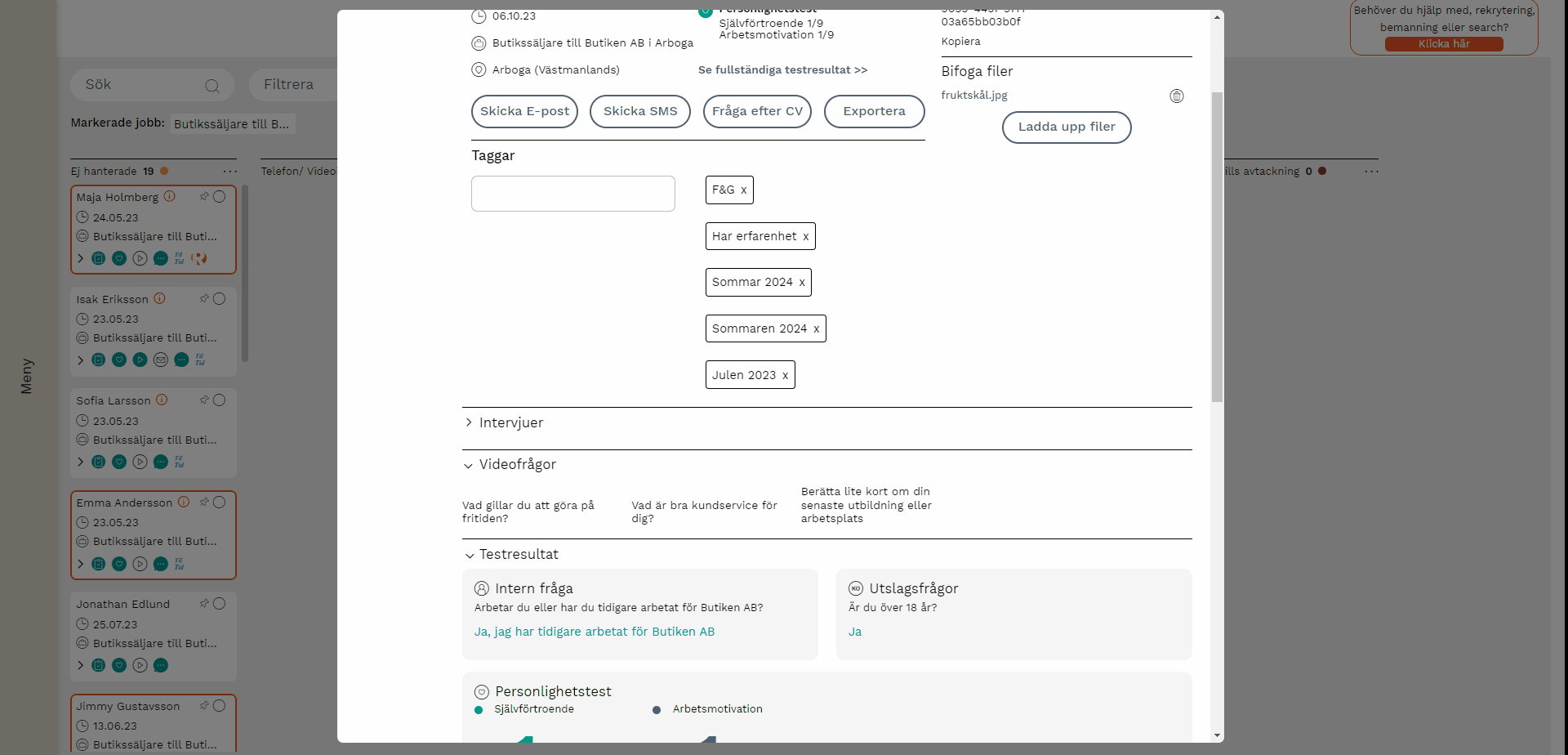
Task: Pin Maja Holmberg's candidate card
Action: 204,197
